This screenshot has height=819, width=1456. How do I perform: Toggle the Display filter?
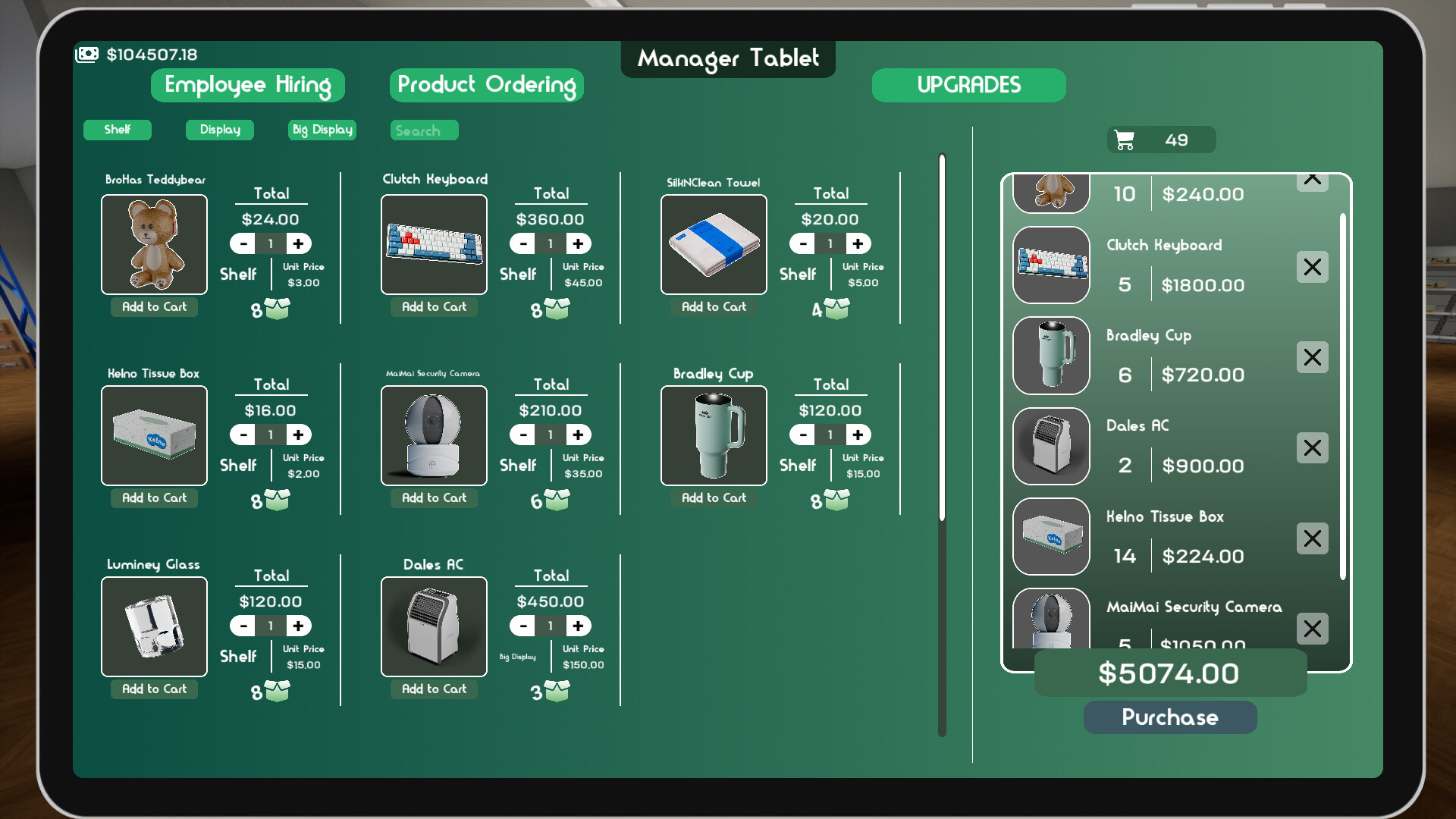click(x=219, y=130)
